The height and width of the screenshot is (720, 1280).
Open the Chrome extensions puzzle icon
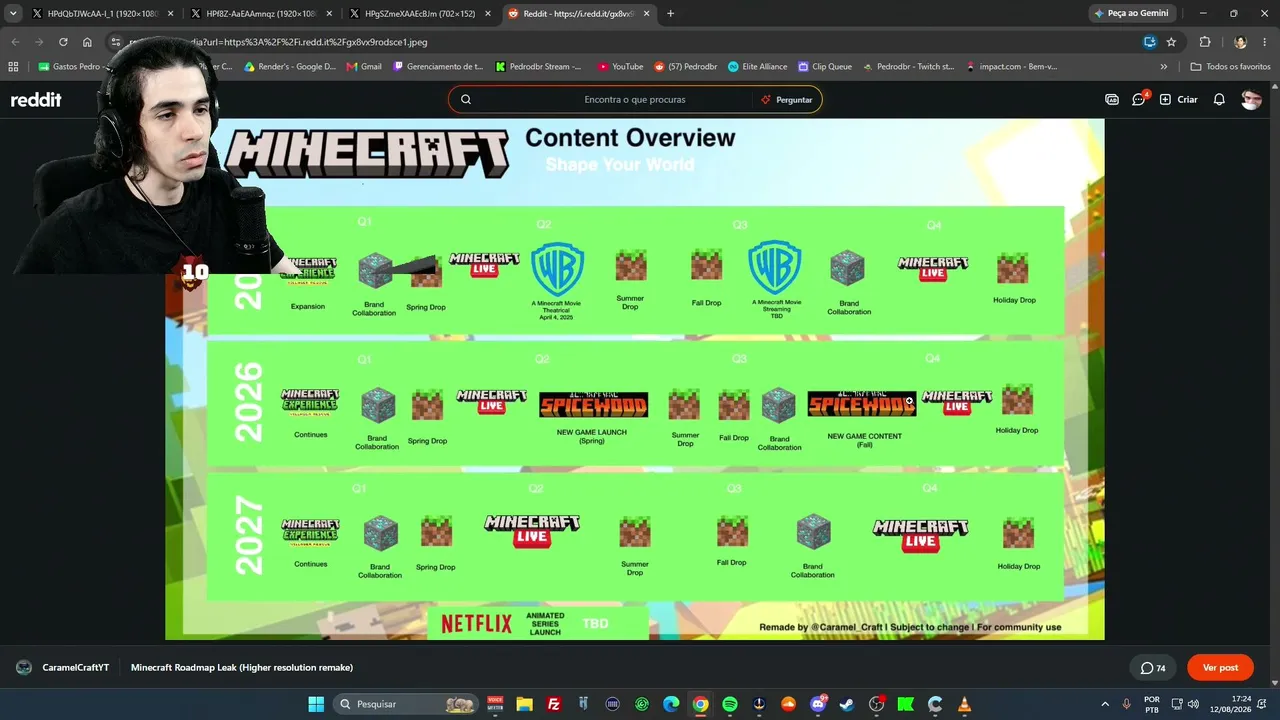[1204, 42]
